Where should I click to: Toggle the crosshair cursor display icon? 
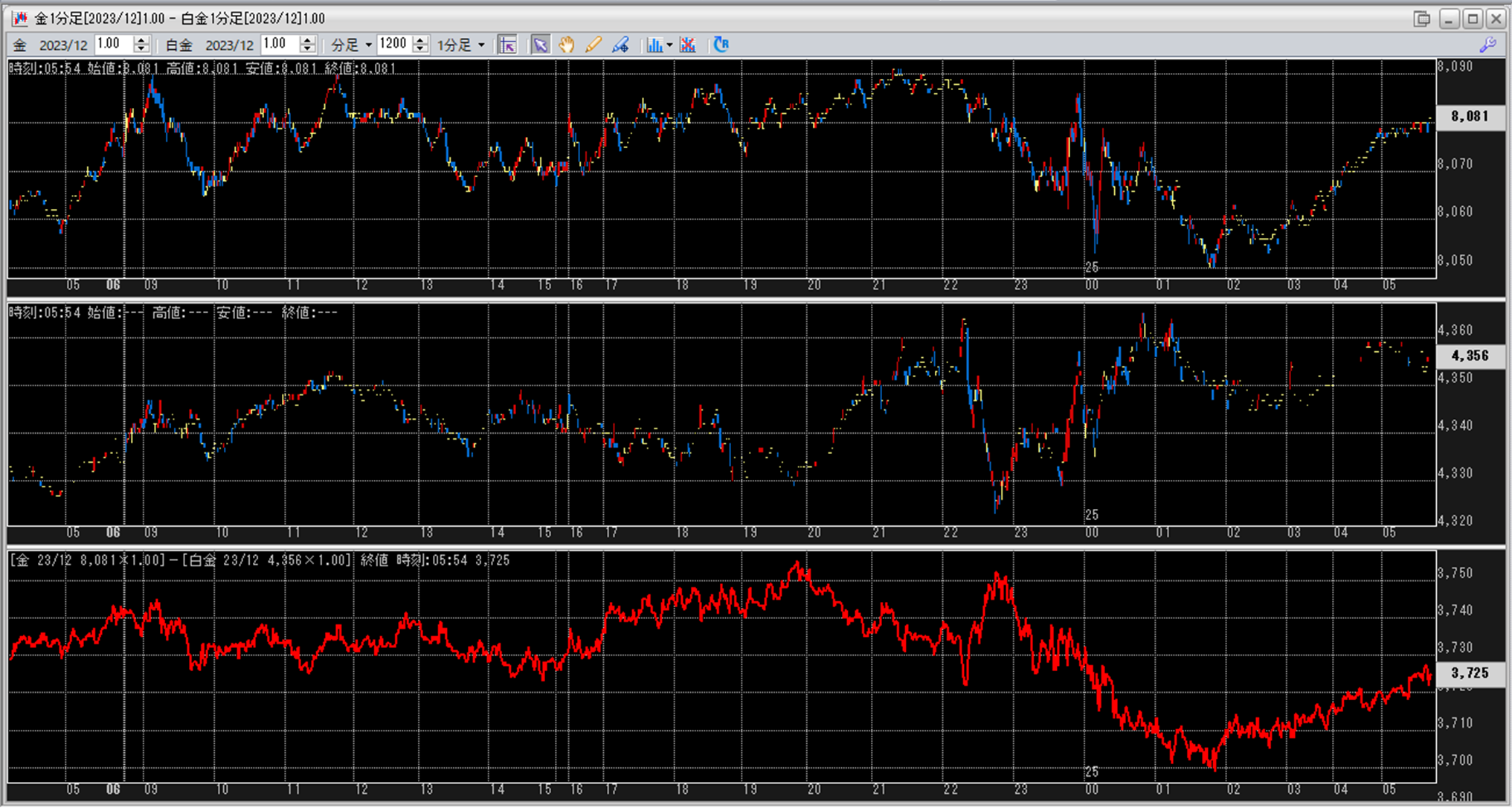[x=507, y=45]
